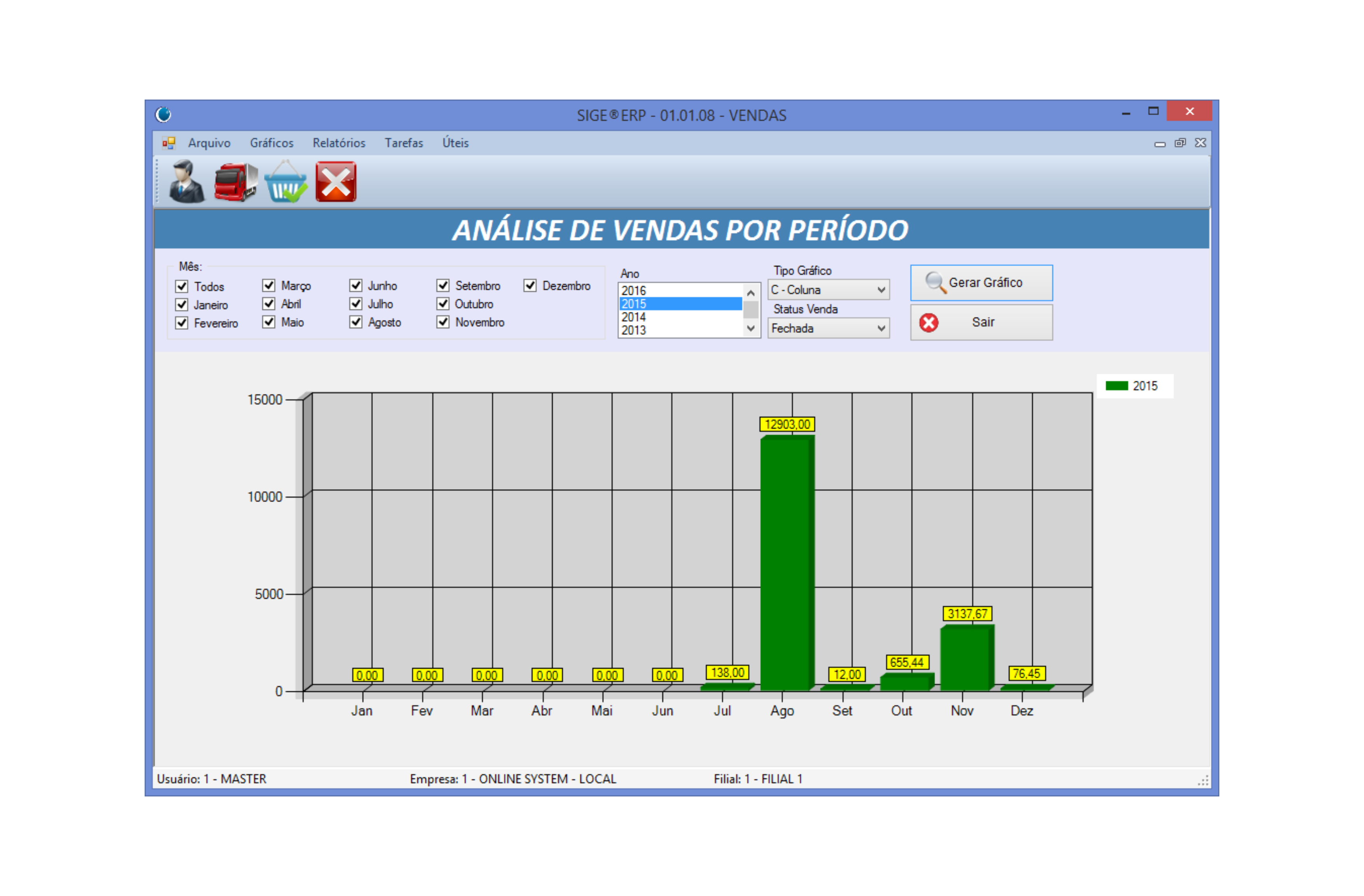The height and width of the screenshot is (896, 1364).
Task: Click the 76,45 value label
Action: coord(1027,674)
